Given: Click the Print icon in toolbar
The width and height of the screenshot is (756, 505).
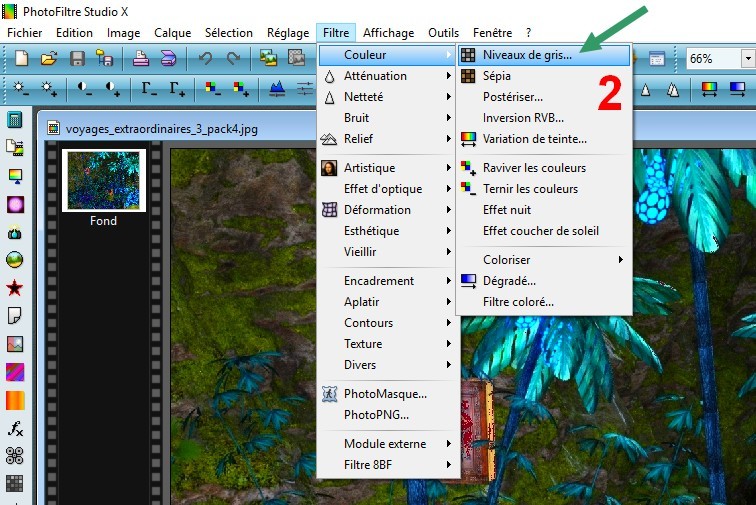Looking at the screenshot, I should (x=140, y=58).
